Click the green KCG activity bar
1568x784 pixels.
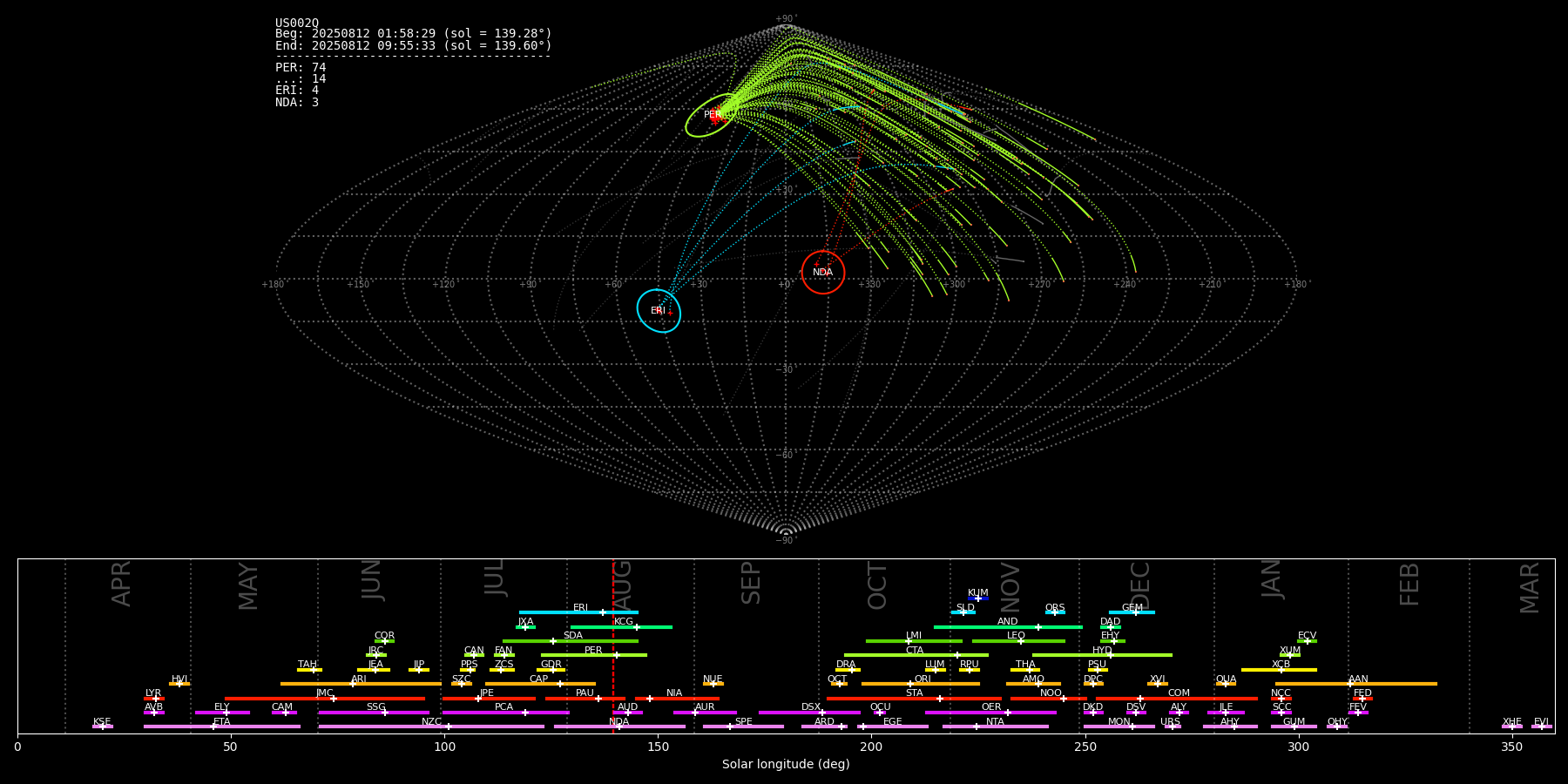pyautogui.click(x=621, y=626)
